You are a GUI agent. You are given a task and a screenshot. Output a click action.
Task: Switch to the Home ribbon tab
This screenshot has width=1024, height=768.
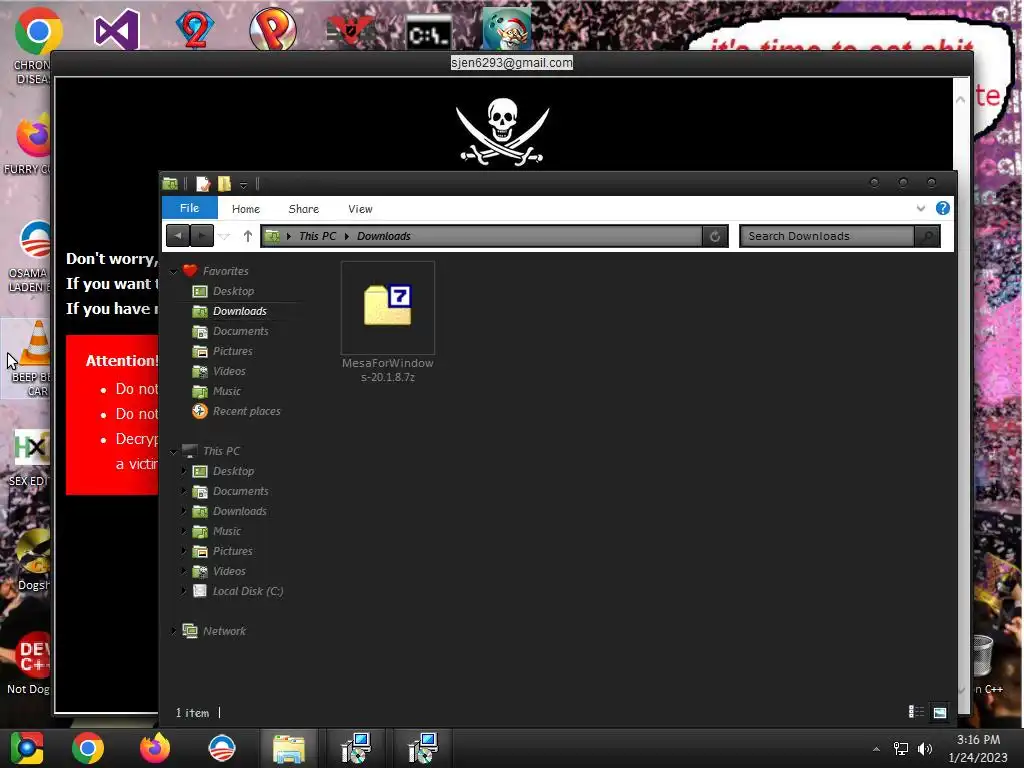246,209
